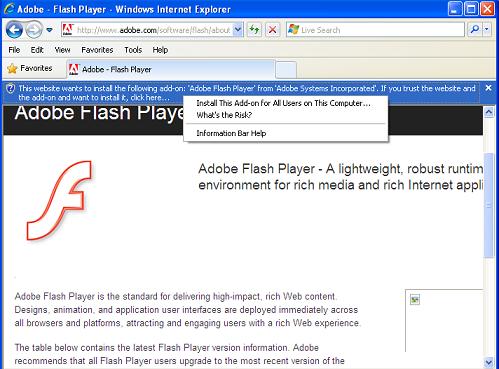Screen dimensions: 499x369
Task: Close the information bar
Action: click(x=488, y=88)
